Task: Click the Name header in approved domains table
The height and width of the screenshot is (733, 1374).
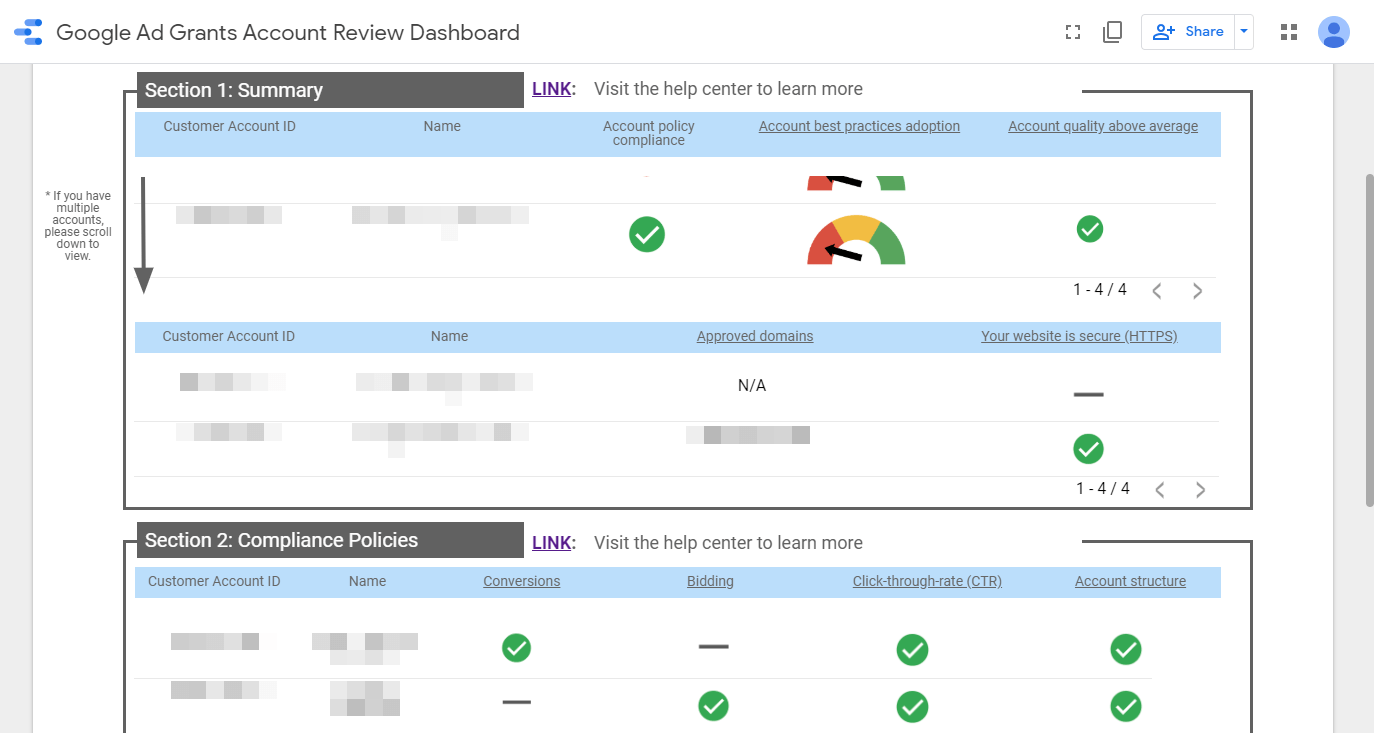Action: 449,336
